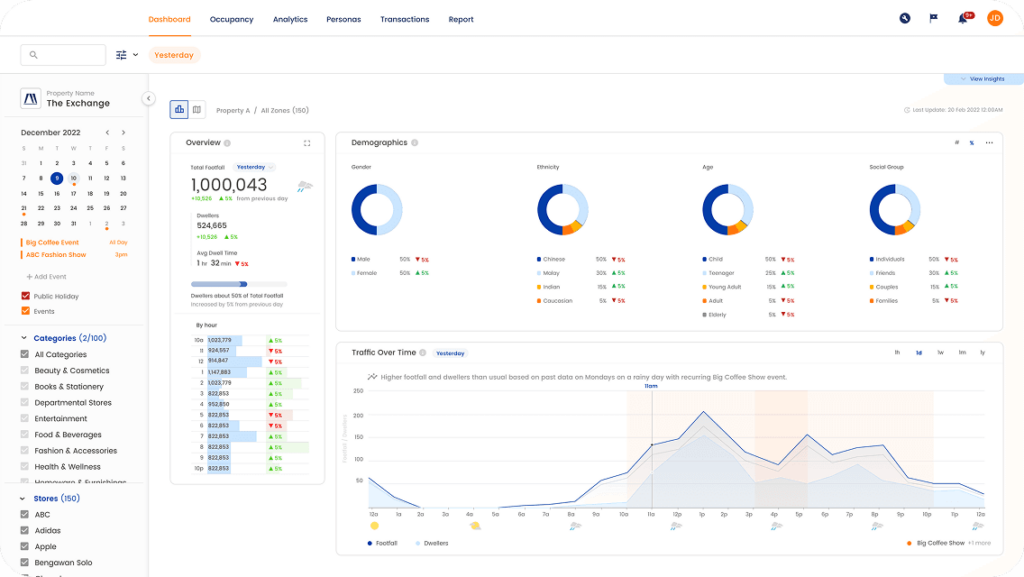Open the JD user avatar menu
The width and height of the screenshot is (1024, 577).
[994, 18]
